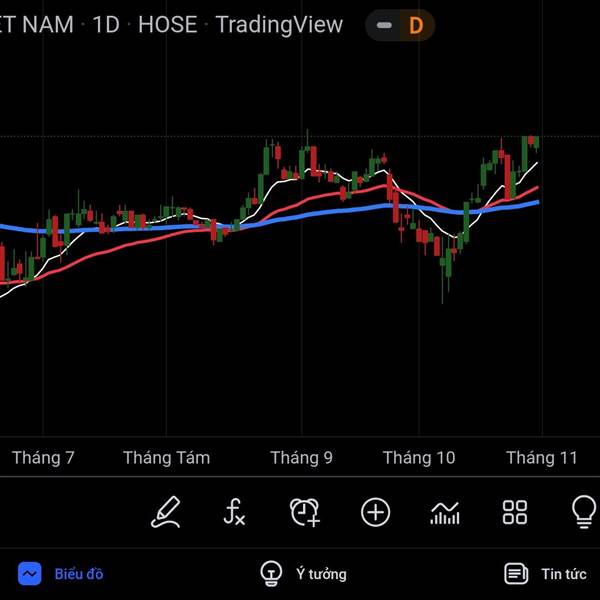Viewport: 600px width, 600px height.
Task: Tap the Tháng 10 axis label
Action: tap(419, 458)
